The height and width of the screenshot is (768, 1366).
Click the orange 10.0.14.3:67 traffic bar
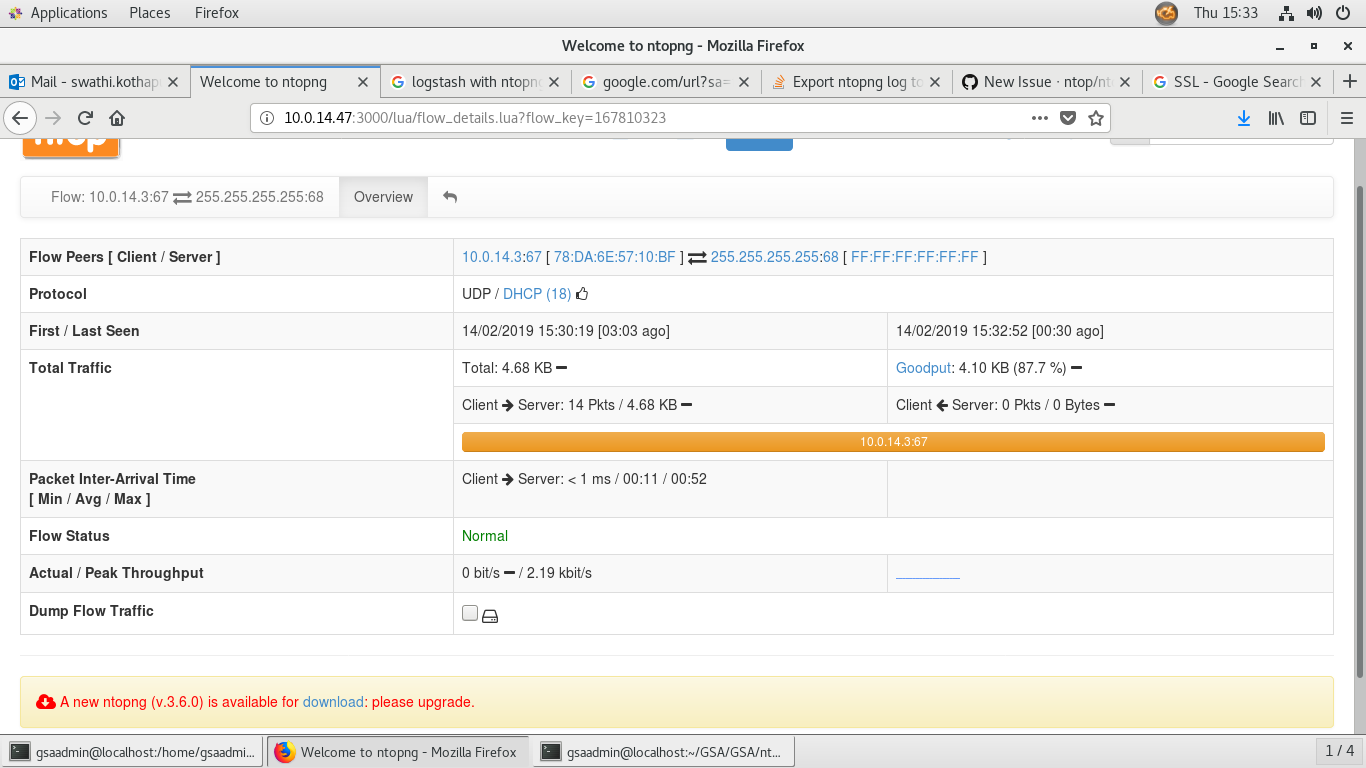(x=892, y=441)
